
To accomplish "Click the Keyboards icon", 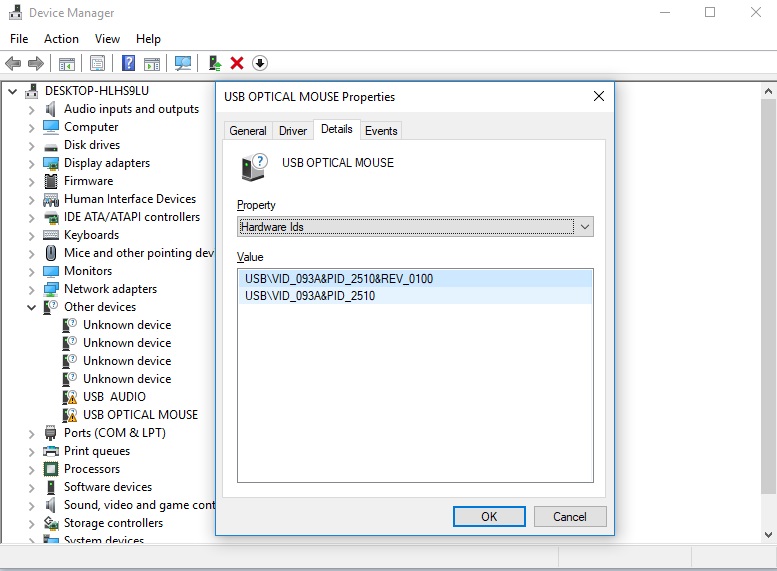I will coord(51,235).
